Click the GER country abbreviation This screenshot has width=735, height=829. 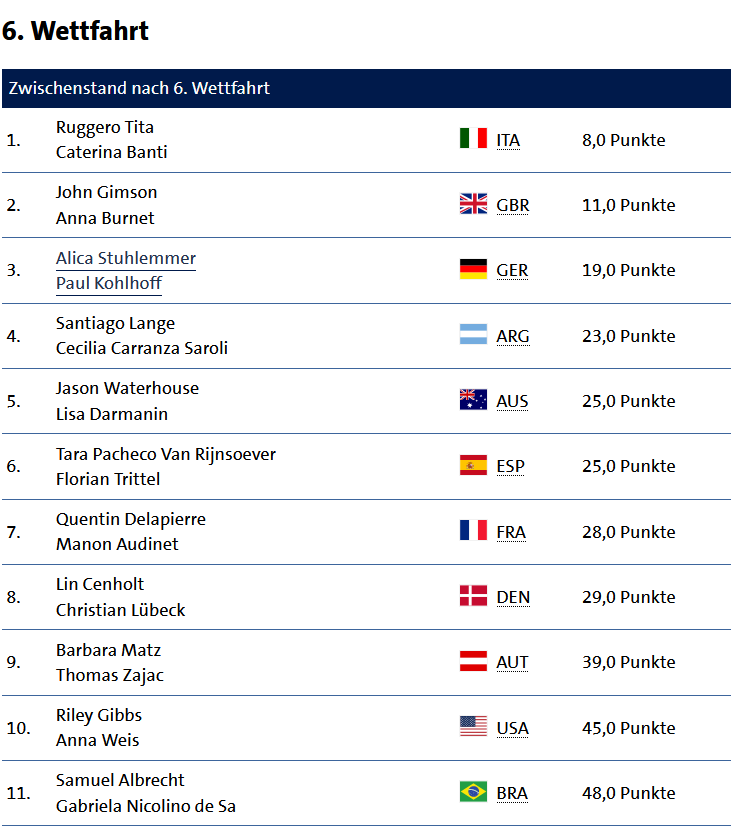512,270
